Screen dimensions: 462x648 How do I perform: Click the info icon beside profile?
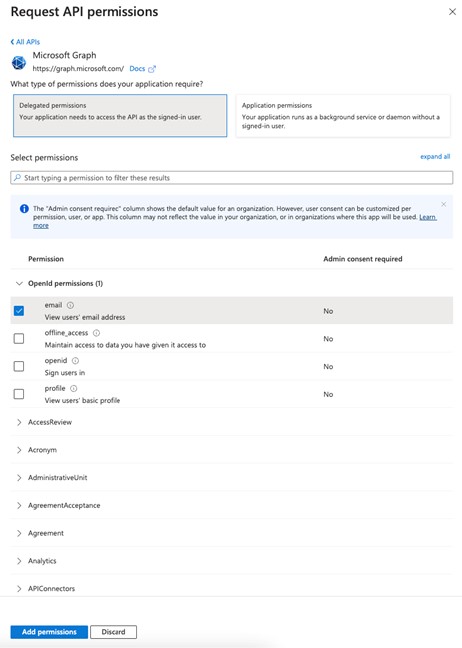pos(74,388)
